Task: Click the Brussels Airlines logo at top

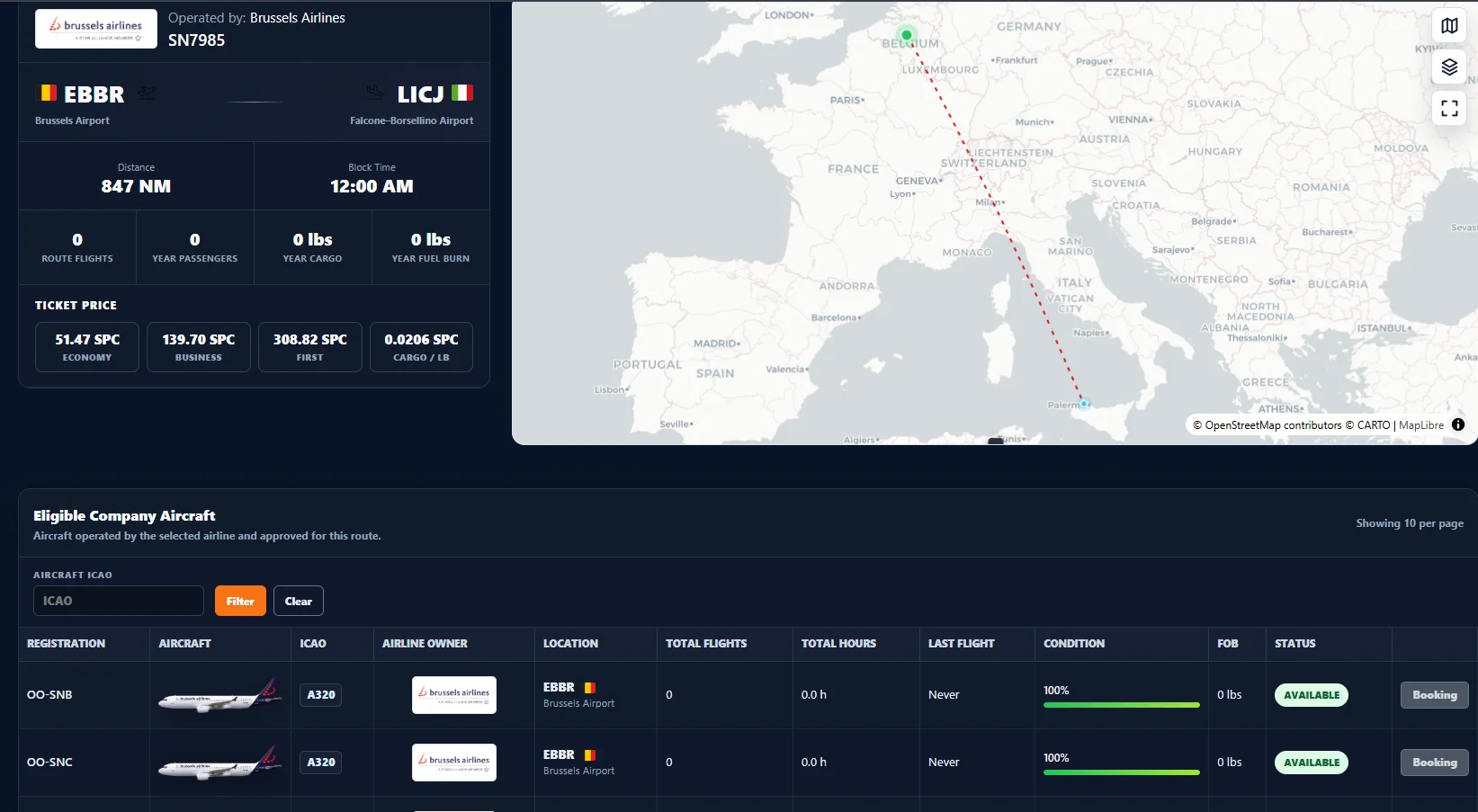Action: click(x=96, y=29)
